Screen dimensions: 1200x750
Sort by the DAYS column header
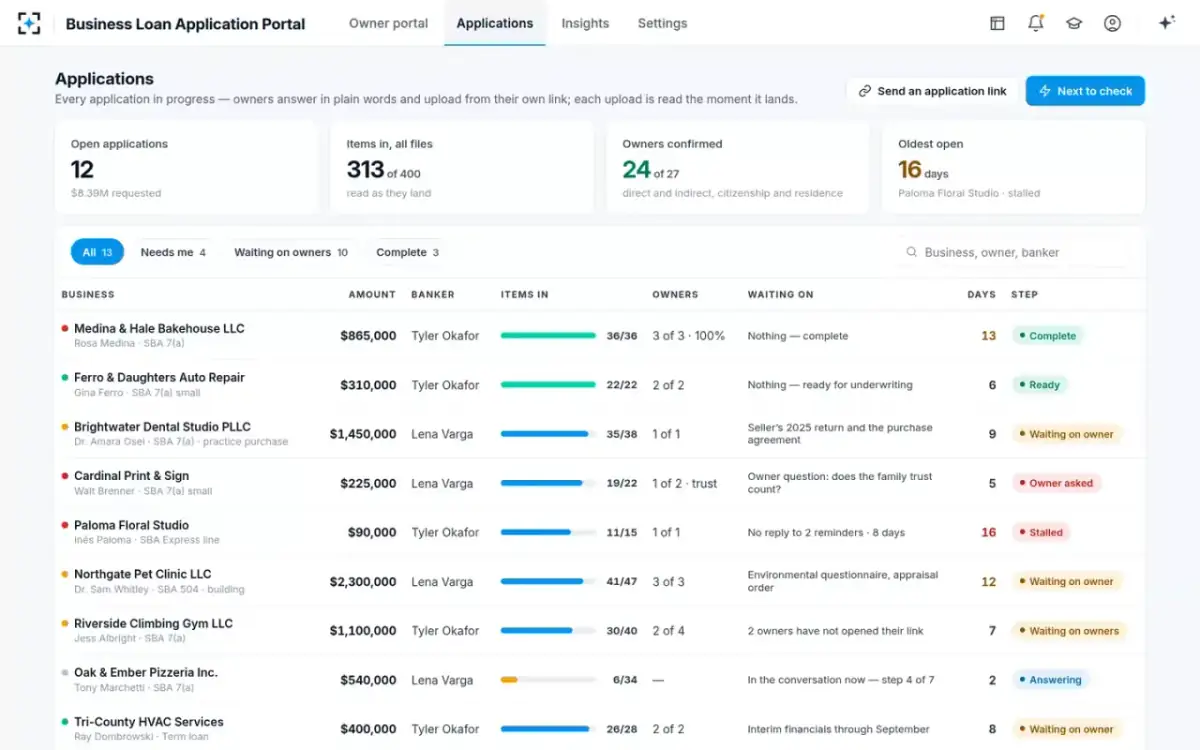[982, 295]
